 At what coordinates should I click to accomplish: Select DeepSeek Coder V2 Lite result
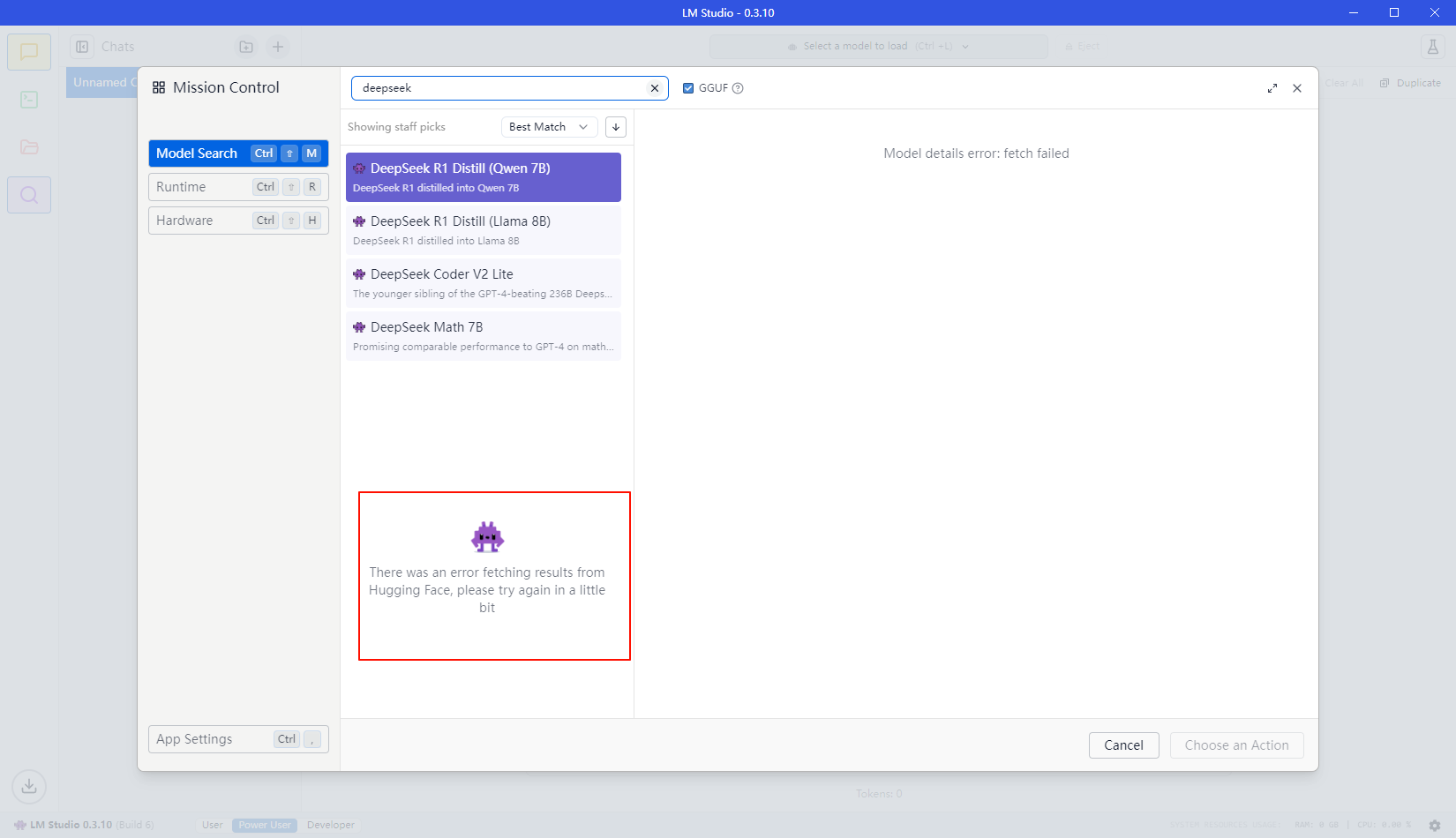[483, 283]
